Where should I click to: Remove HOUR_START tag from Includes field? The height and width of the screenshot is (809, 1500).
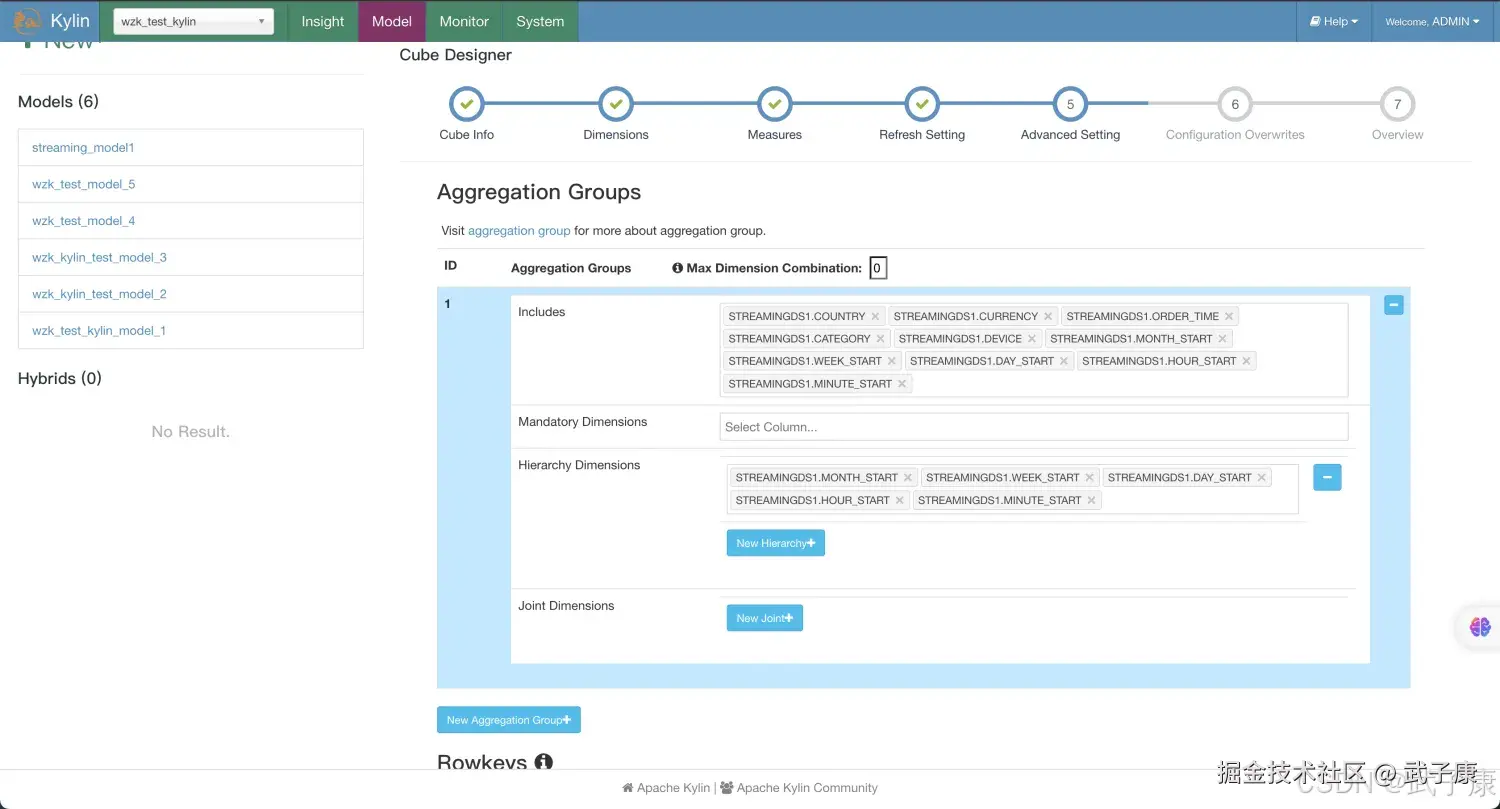click(1246, 361)
